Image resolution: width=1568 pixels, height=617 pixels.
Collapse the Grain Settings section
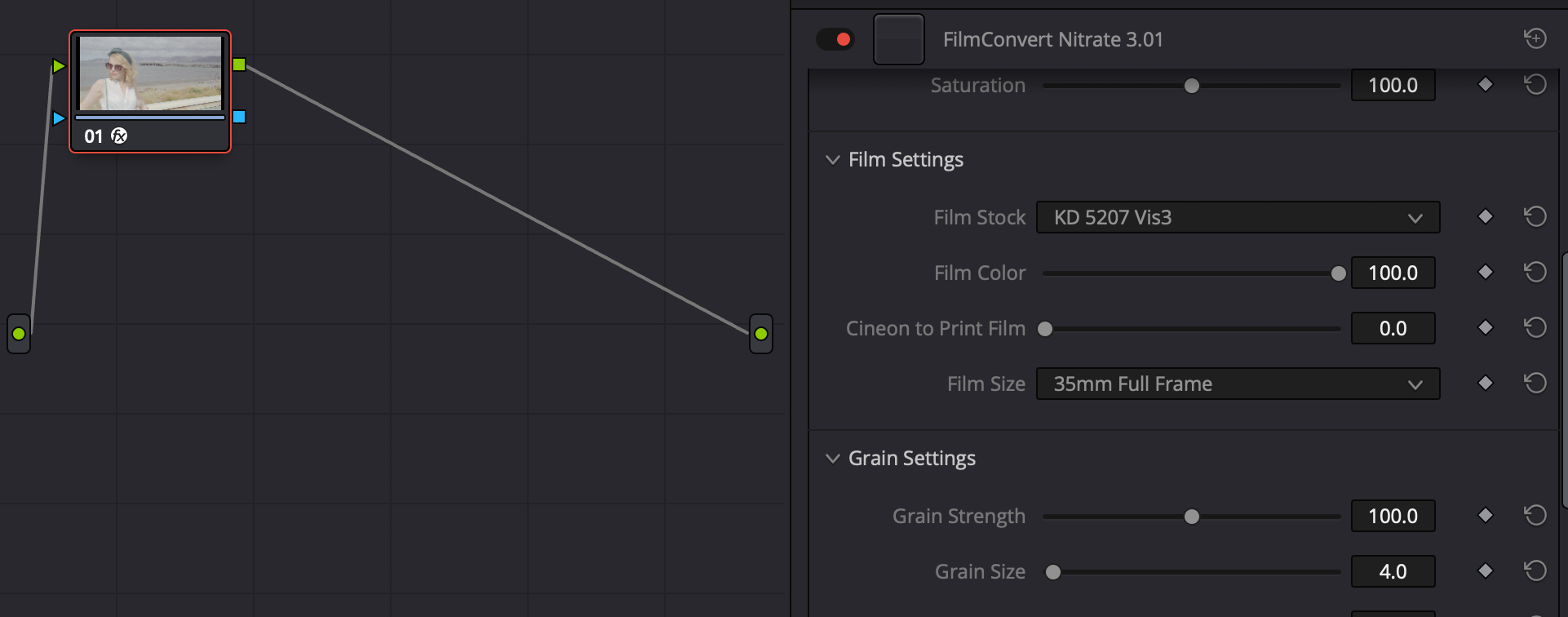[832, 459]
